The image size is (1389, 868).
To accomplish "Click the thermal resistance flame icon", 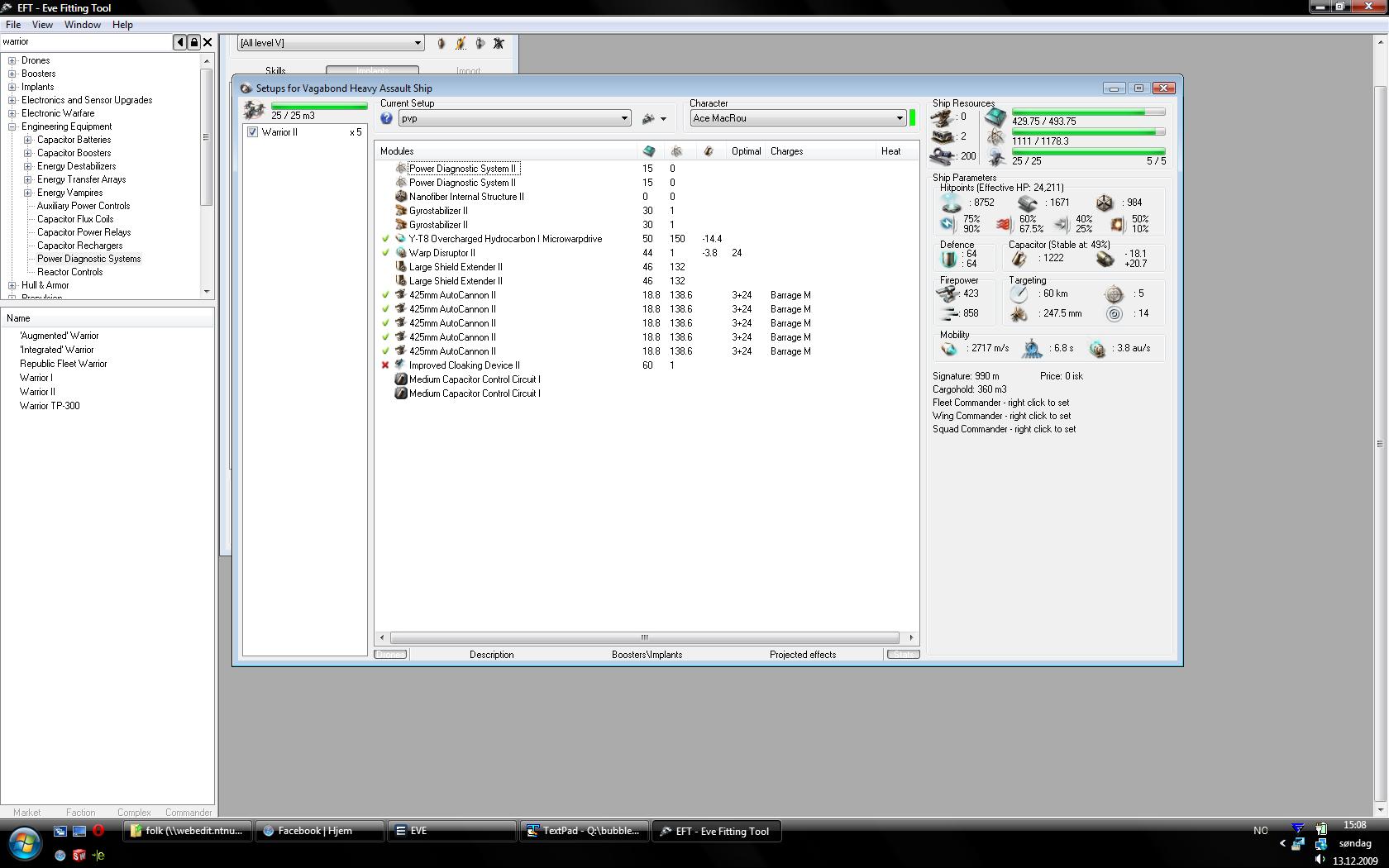I will (x=1003, y=224).
